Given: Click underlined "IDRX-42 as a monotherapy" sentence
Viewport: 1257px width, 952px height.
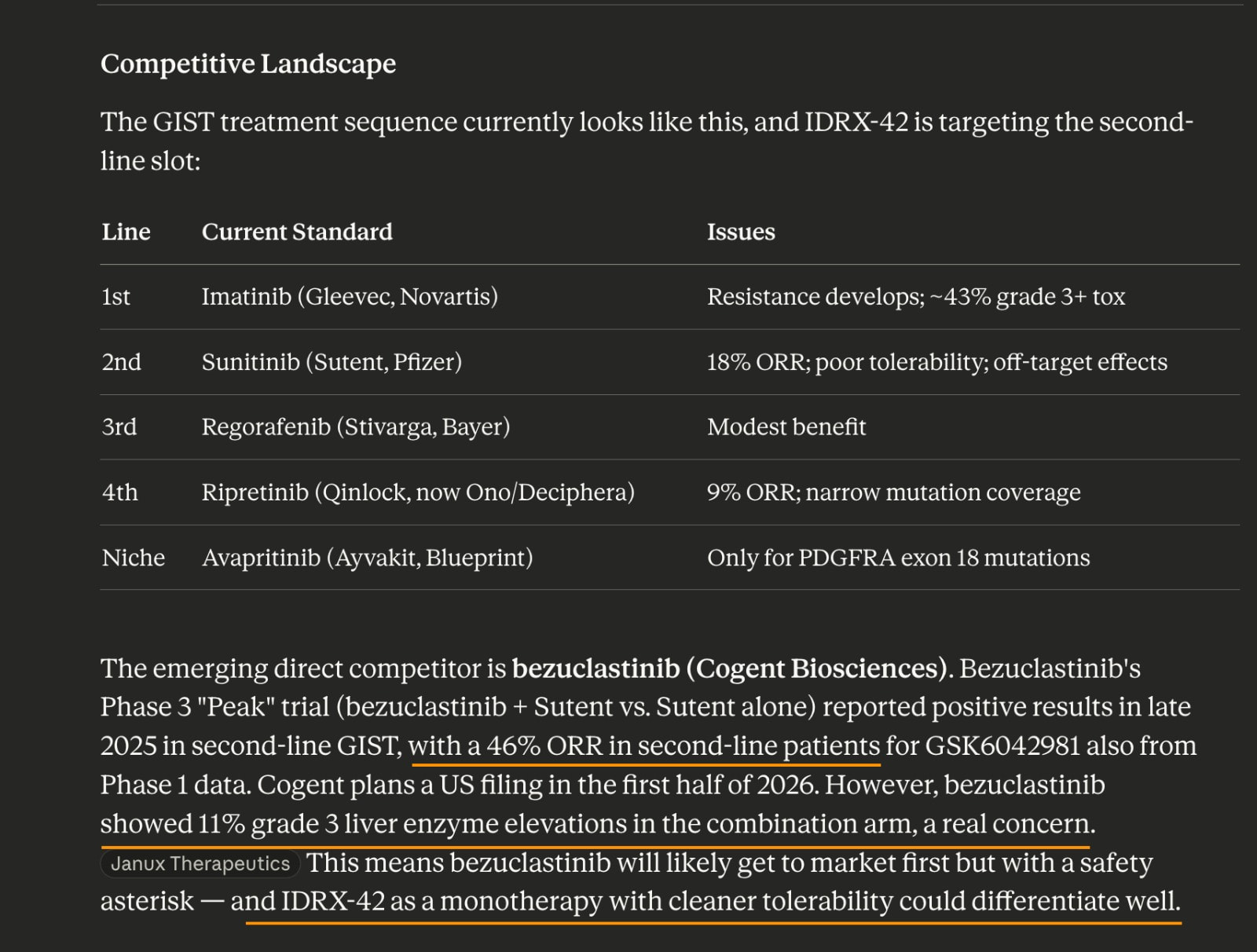Looking at the screenshot, I should click(x=707, y=901).
